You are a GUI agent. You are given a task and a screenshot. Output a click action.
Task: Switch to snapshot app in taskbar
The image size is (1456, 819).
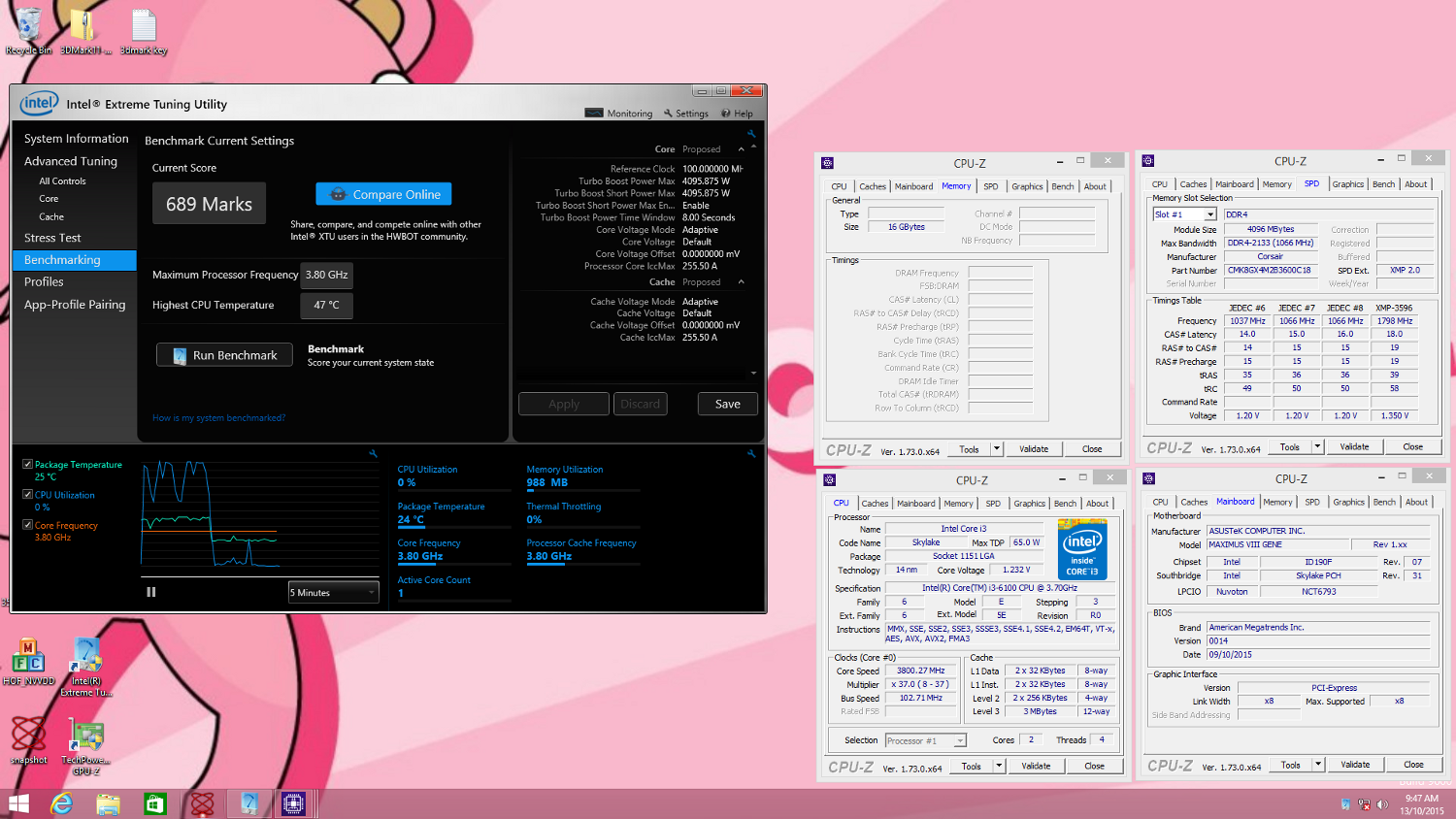coord(202,803)
